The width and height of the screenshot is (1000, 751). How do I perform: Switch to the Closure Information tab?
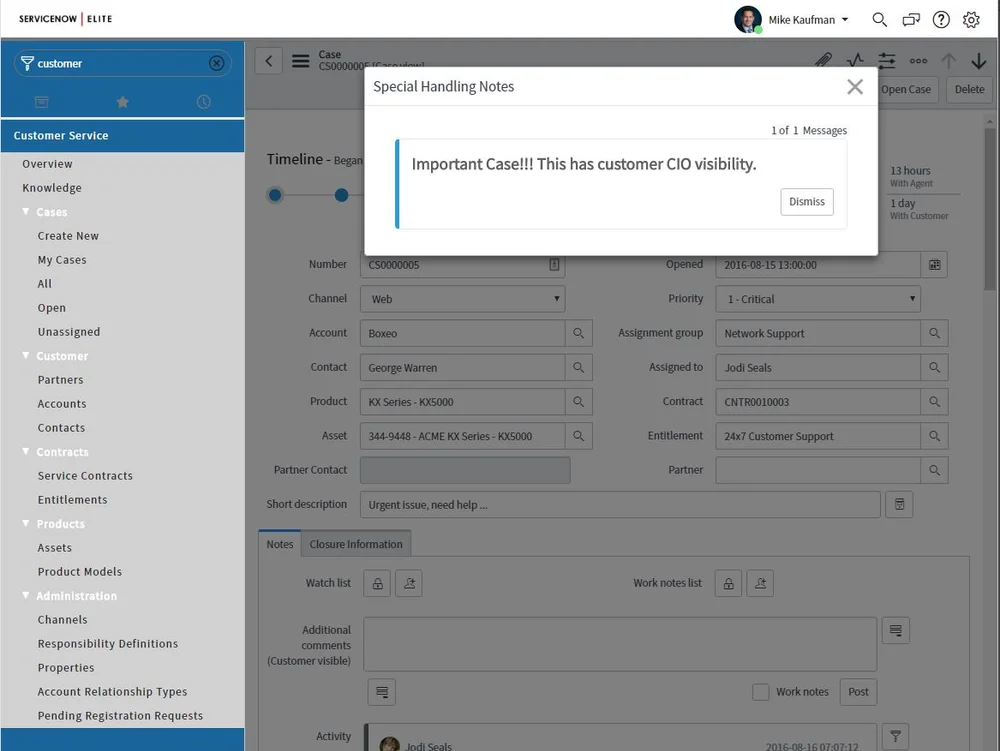coord(356,544)
